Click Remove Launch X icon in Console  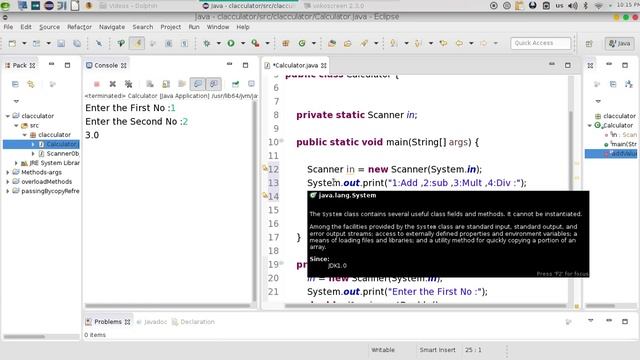[113, 84]
